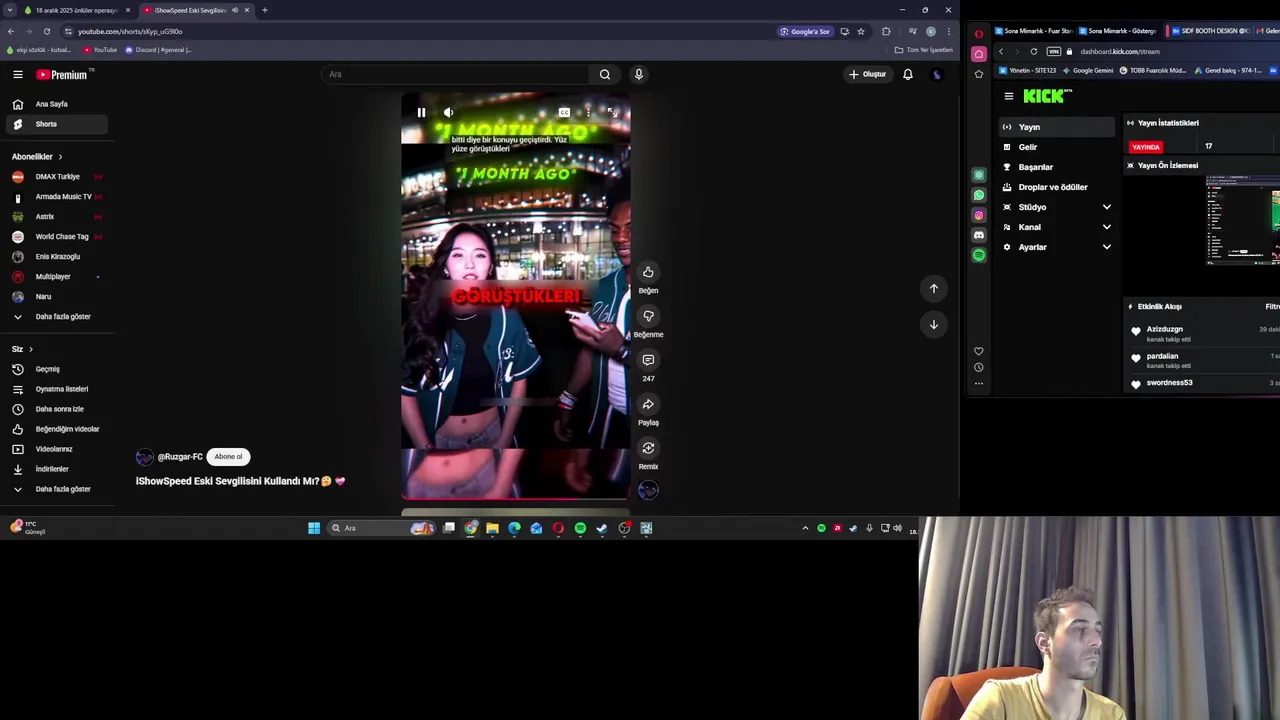Click the YouTube Premium logo
Image resolution: width=1280 pixels, height=720 pixels.
pos(63,74)
